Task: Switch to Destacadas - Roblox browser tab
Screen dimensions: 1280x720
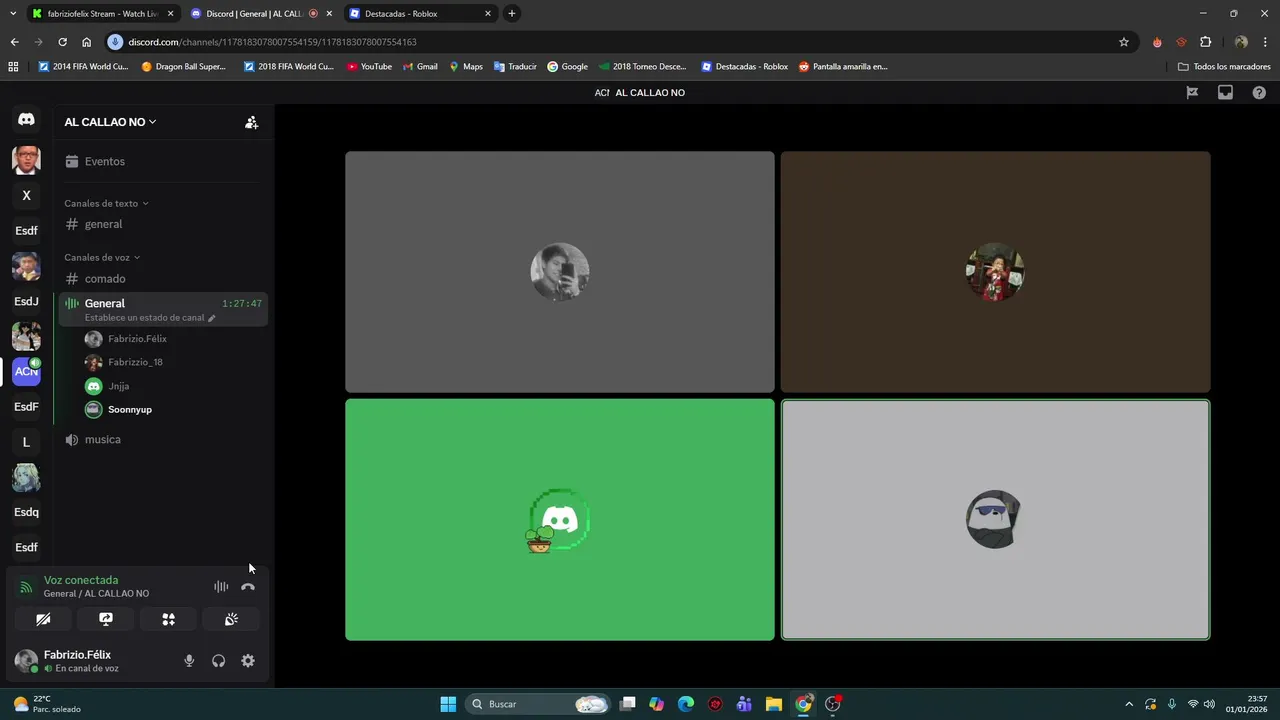Action: pos(420,14)
